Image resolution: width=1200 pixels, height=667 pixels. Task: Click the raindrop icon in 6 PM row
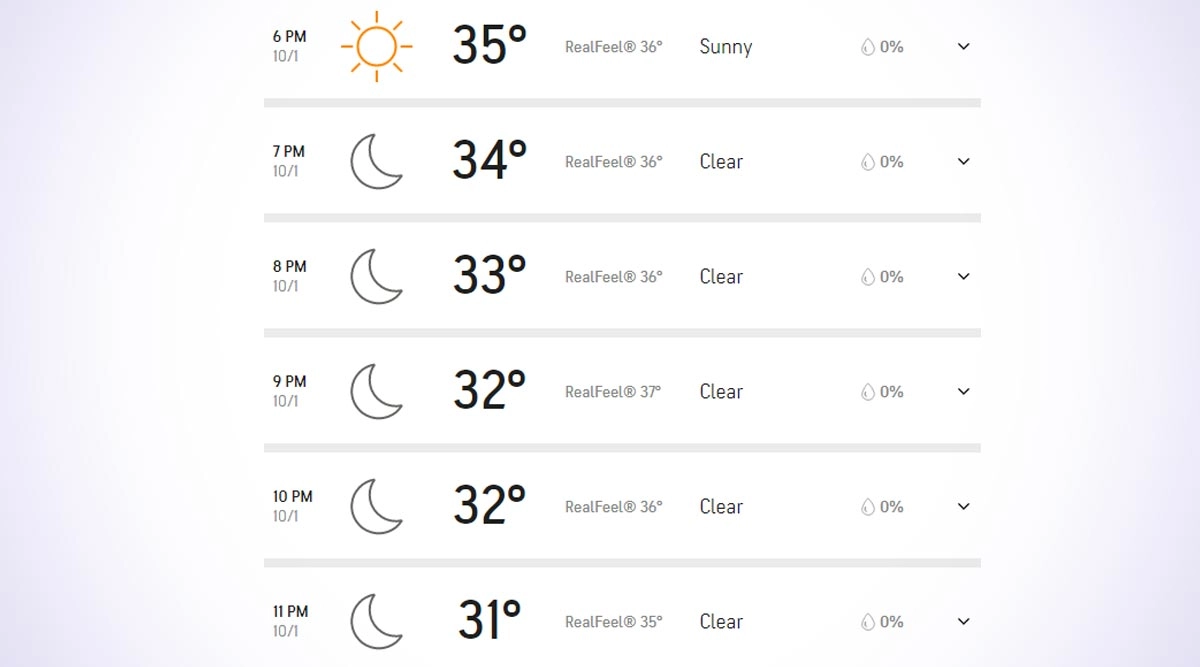point(868,47)
